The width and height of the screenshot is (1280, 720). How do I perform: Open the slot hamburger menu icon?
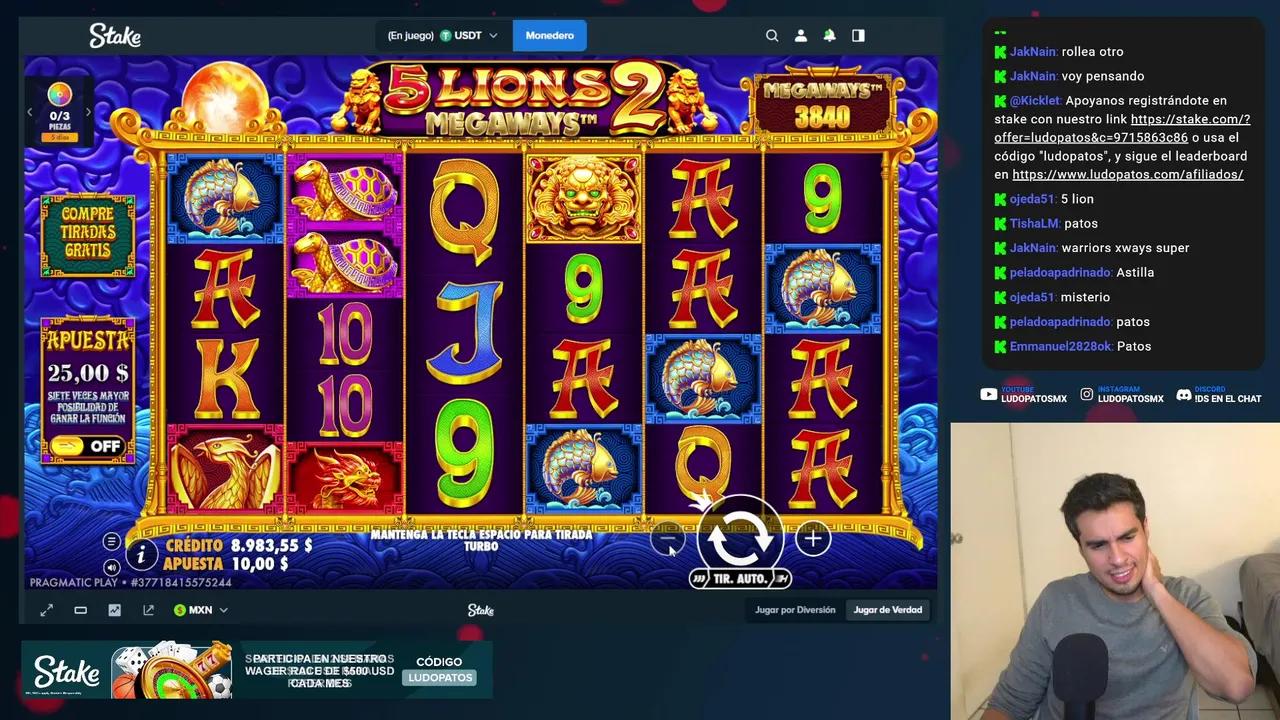[x=112, y=541]
